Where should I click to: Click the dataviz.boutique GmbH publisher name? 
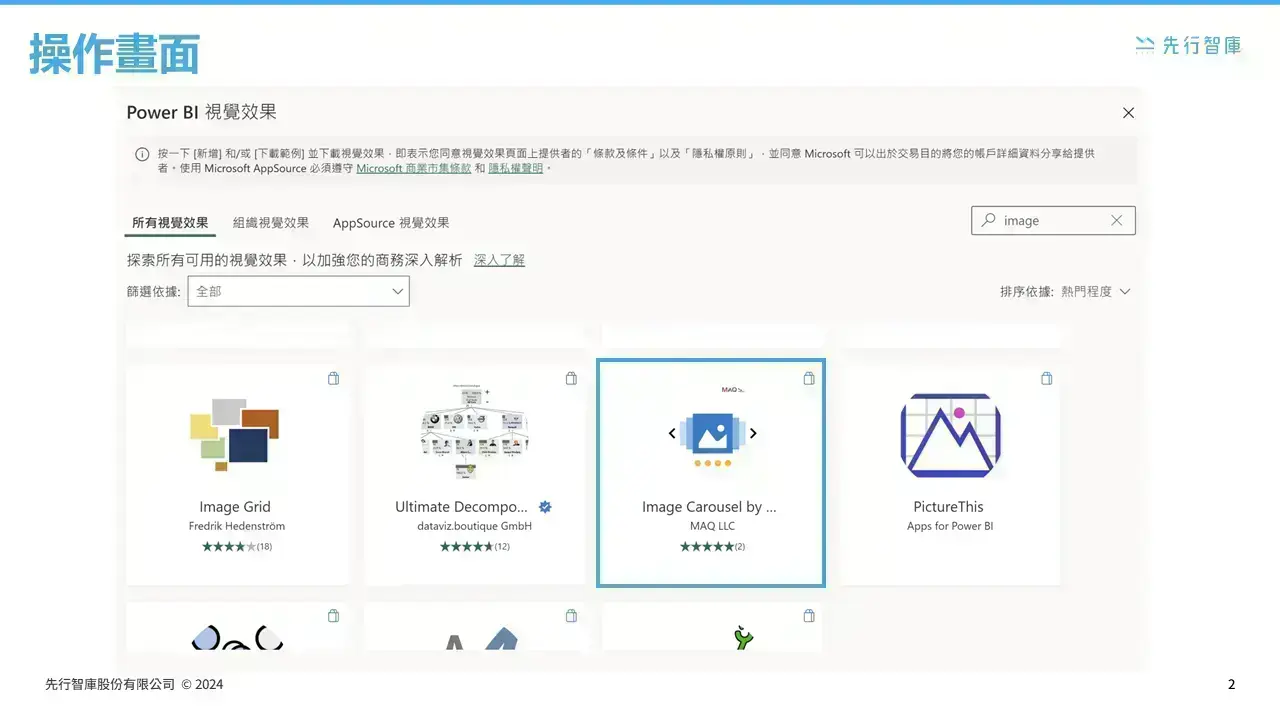coord(475,526)
